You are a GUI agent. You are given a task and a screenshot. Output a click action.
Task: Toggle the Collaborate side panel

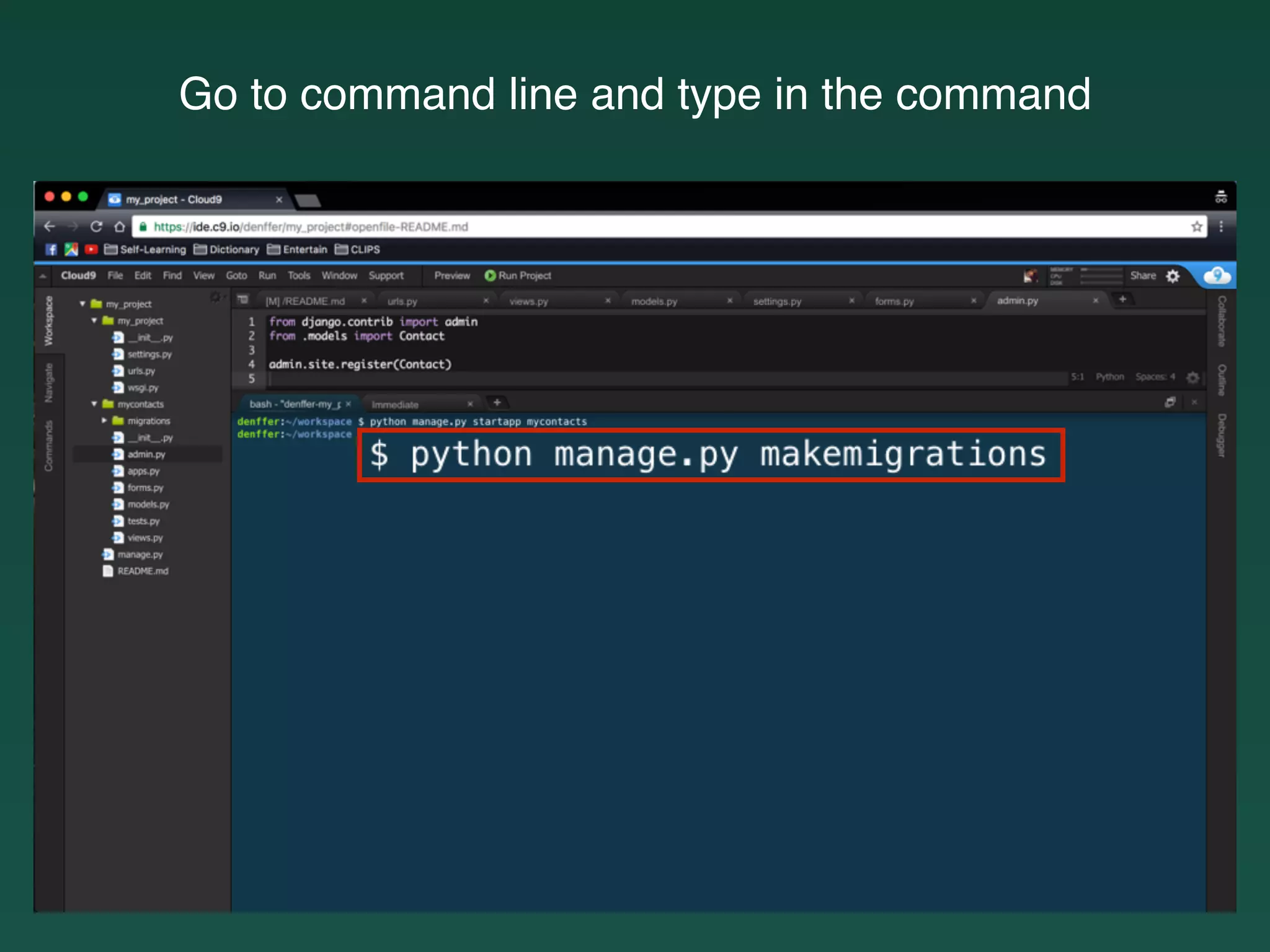point(1221,320)
